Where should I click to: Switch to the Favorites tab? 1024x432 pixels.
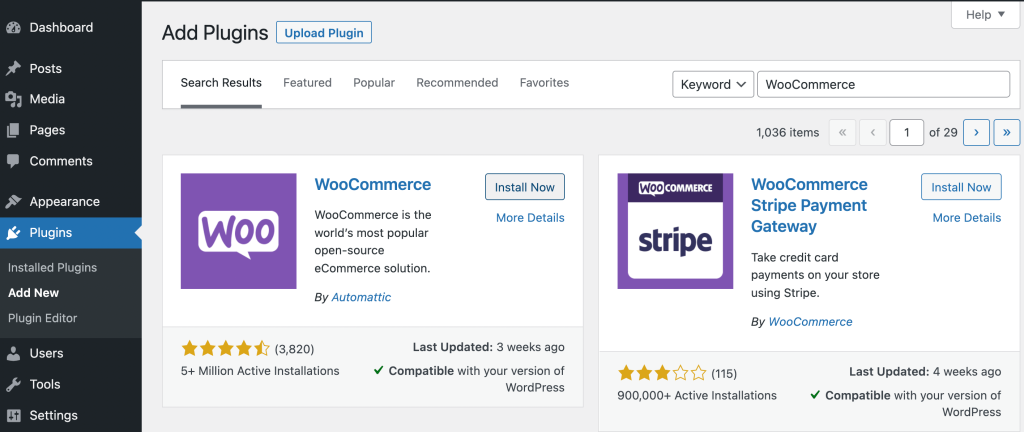pyautogui.click(x=544, y=83)
